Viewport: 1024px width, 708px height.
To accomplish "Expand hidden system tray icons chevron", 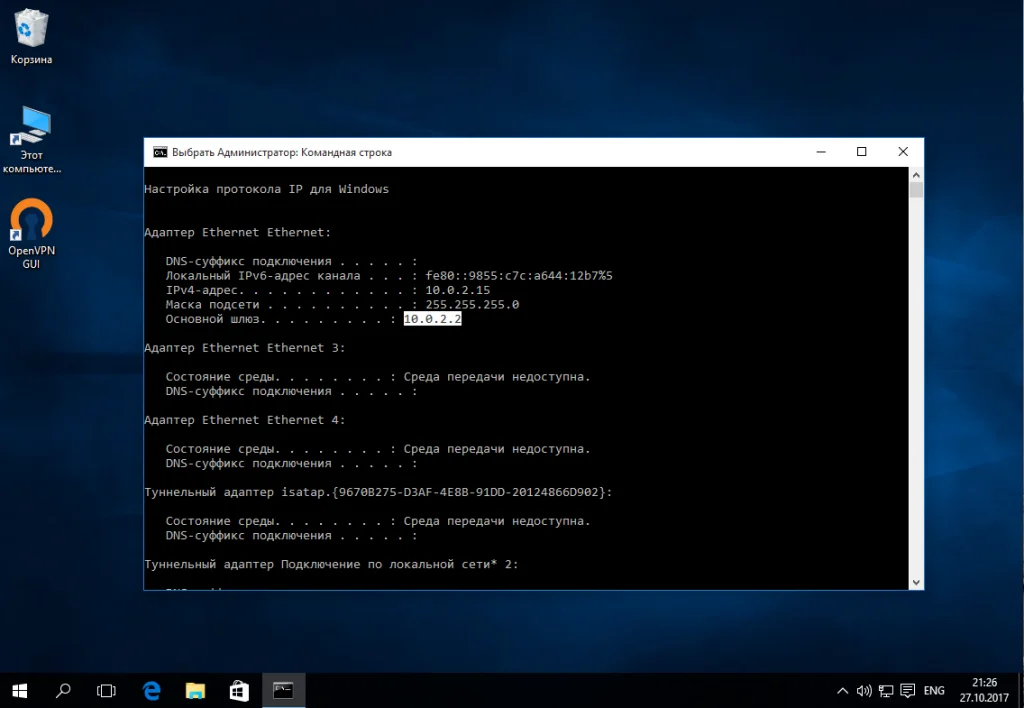I will [842, 691].
